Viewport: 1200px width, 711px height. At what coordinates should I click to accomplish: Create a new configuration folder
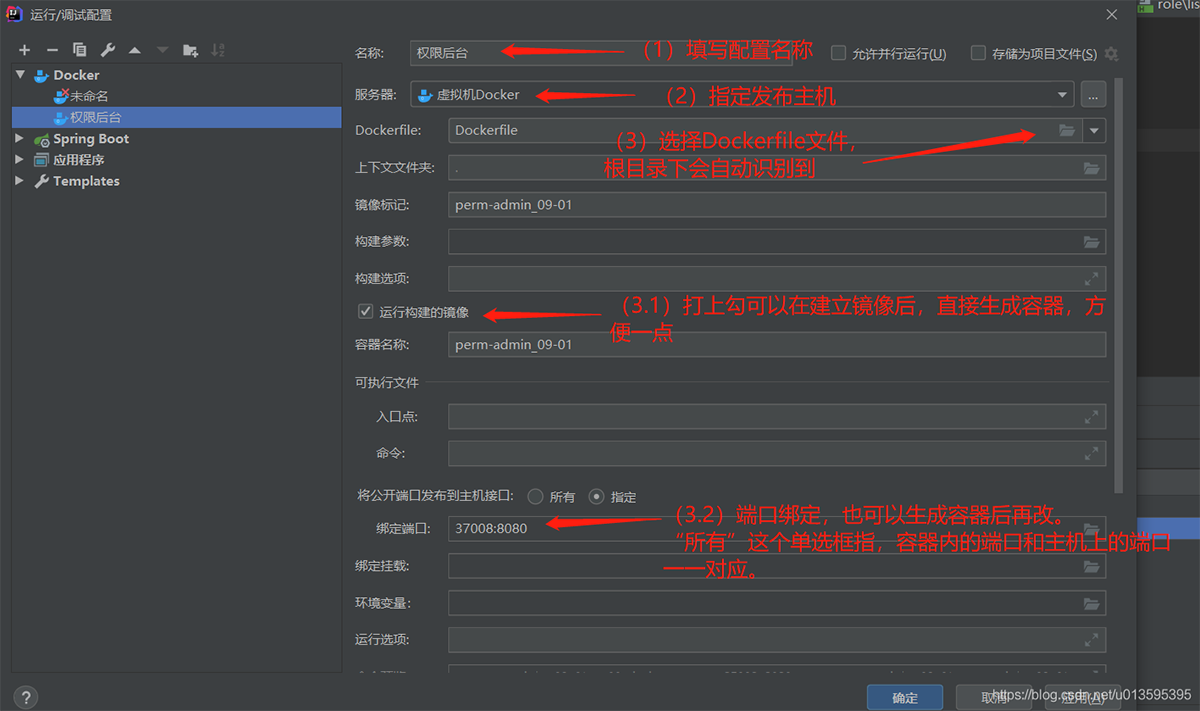190,49
